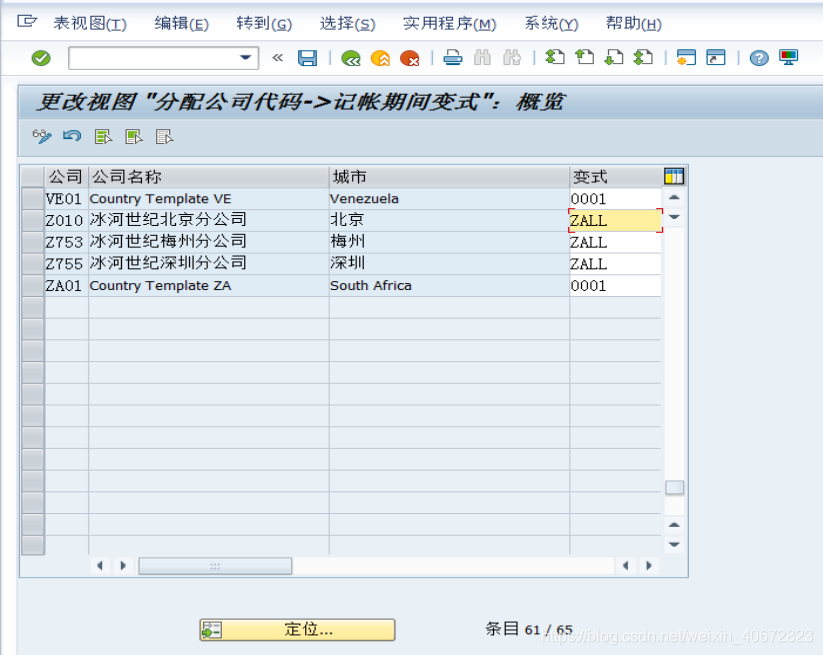Select row Z753 with its row selector
823x655 pixels.
tap(33, 242)
